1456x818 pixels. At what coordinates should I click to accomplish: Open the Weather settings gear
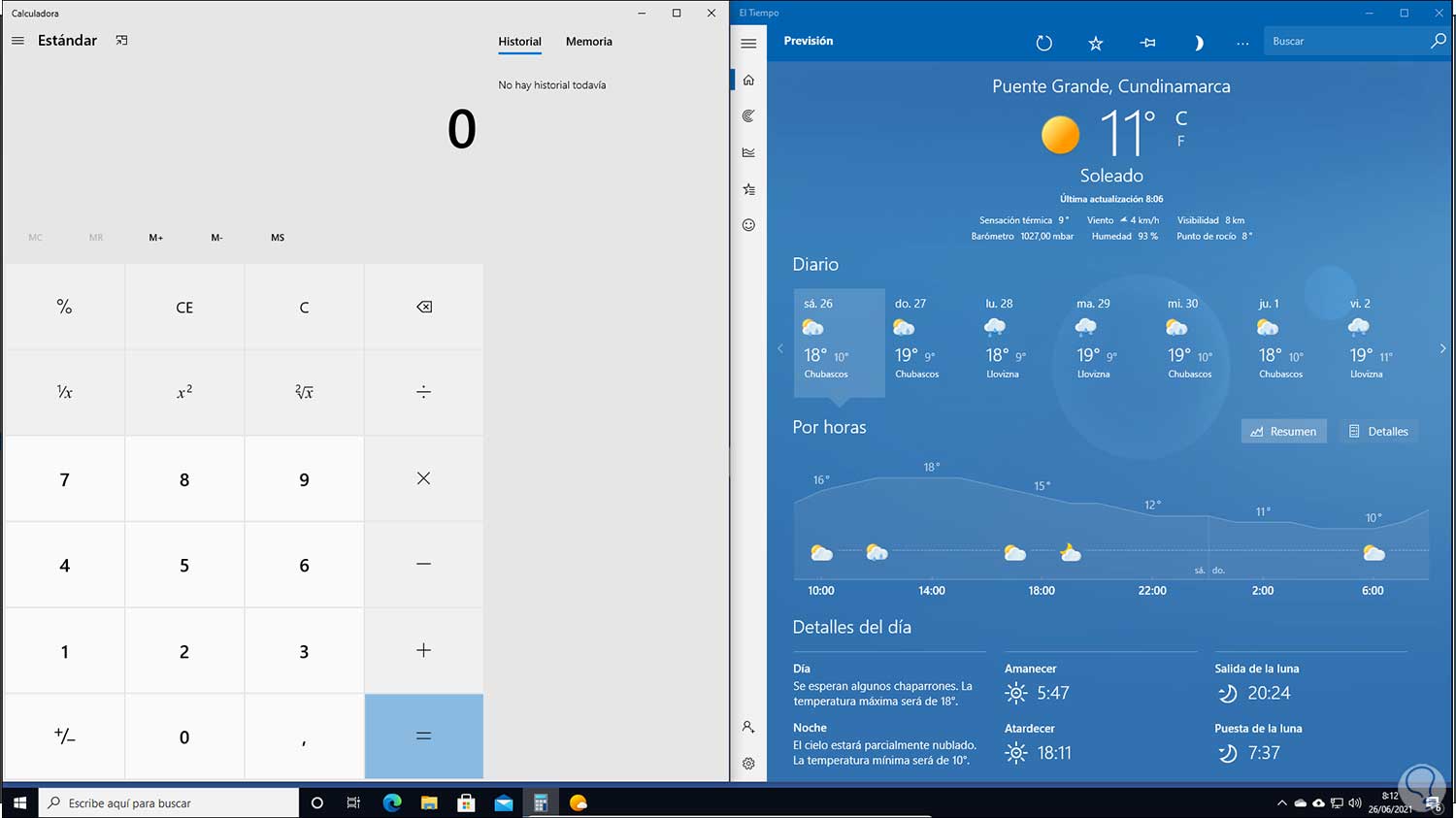click(748, 764)
